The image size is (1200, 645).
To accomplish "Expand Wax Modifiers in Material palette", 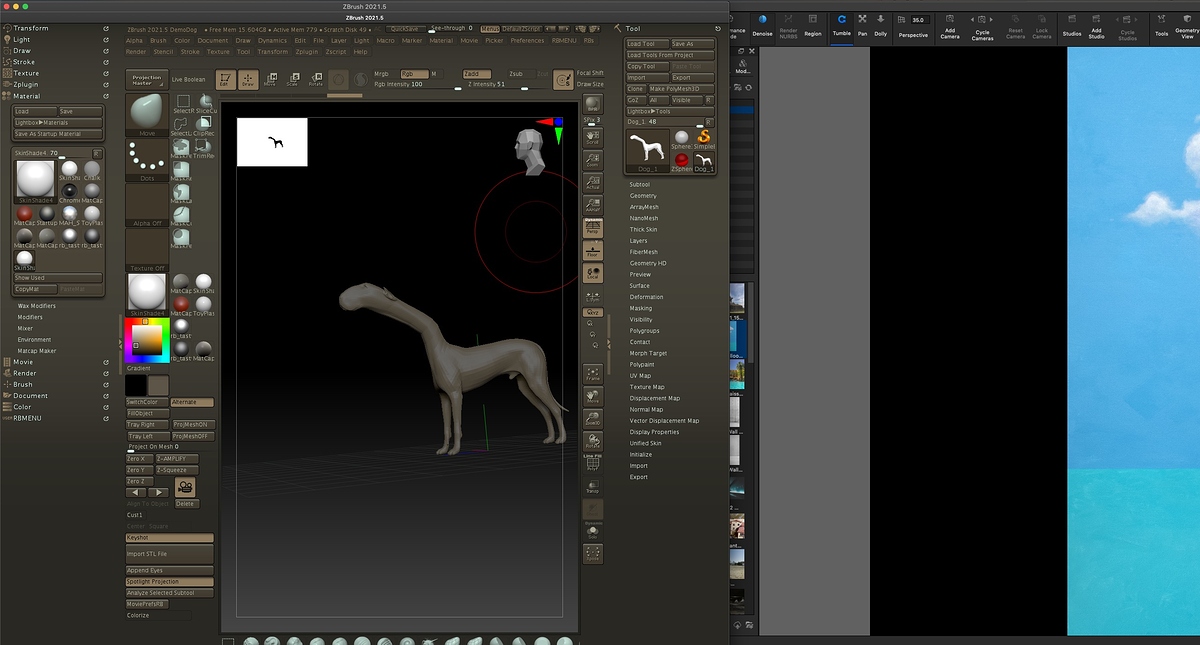I will (37, 305).
